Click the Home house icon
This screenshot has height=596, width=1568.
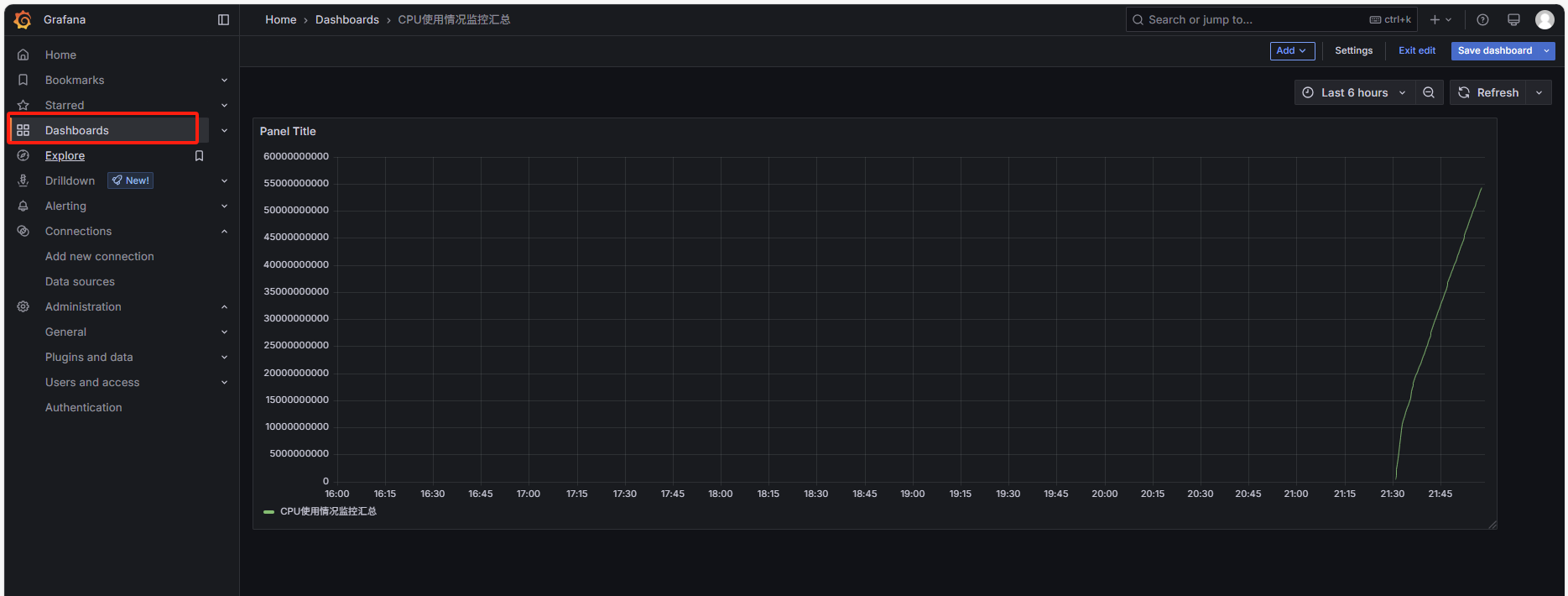23,55
